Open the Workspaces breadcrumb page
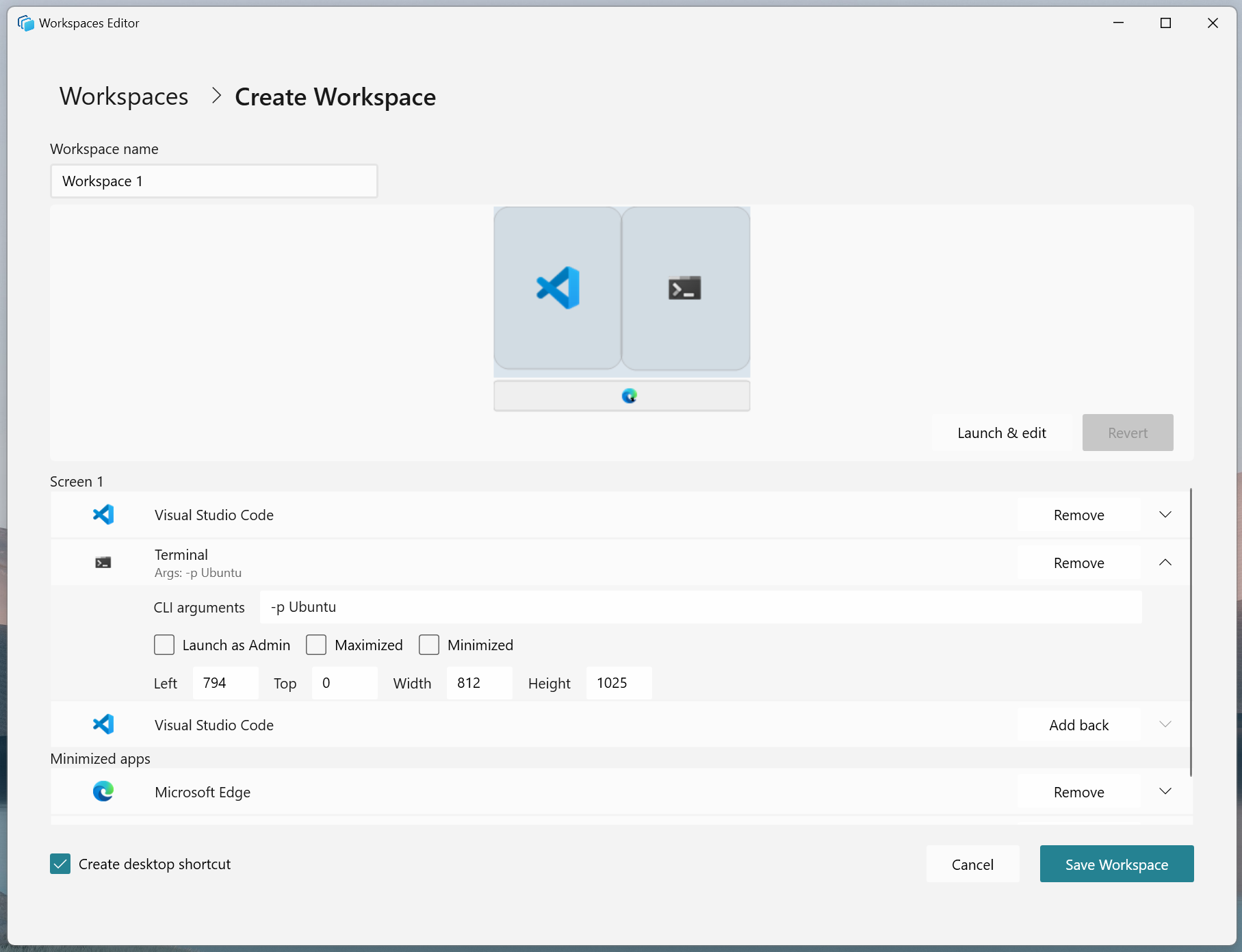 coord(123,97)
